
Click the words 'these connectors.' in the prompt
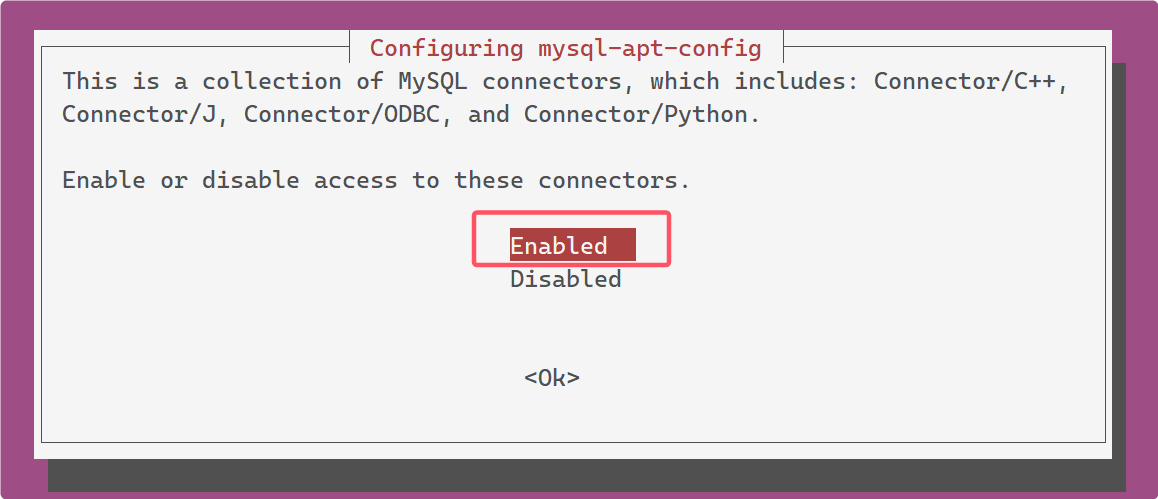572,180
